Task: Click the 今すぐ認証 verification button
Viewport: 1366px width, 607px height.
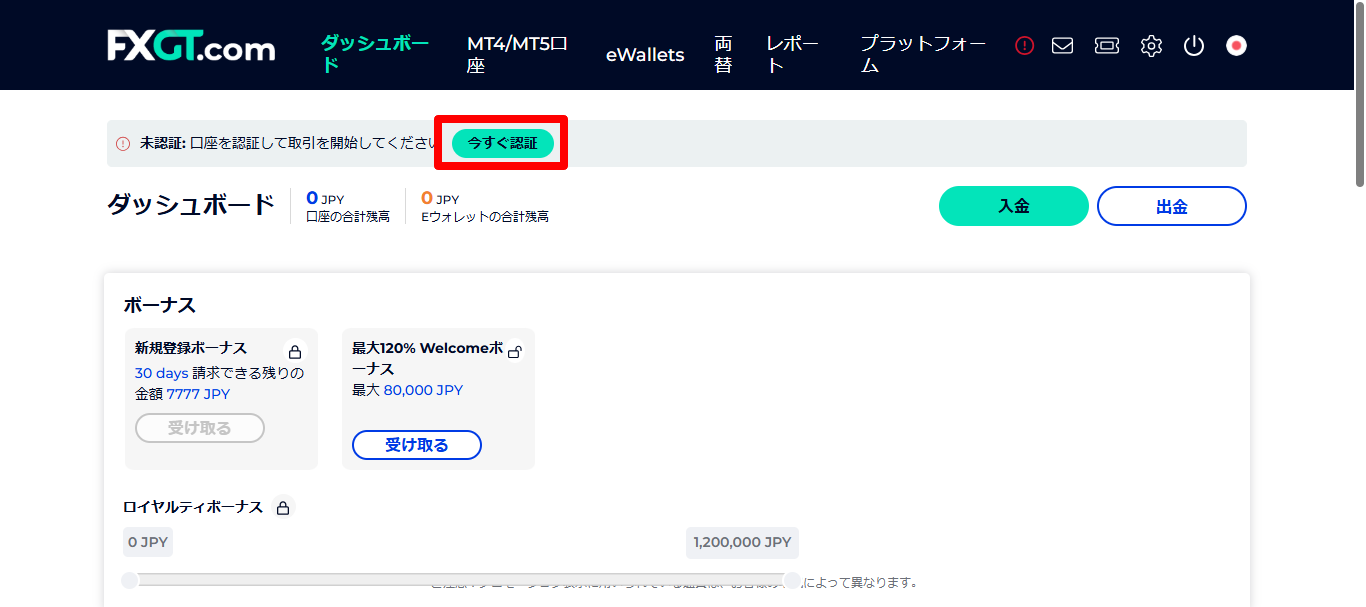Action: click(500, 143)
